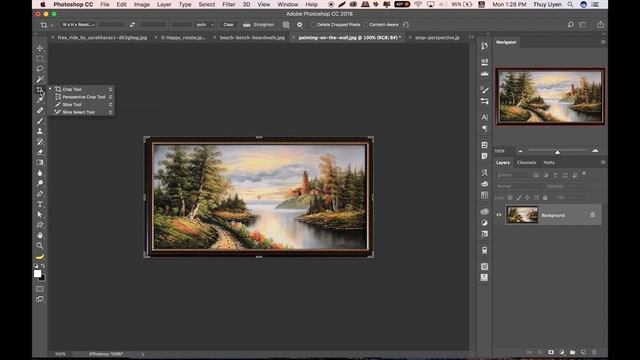Image resolution: width=640 pixels, height=360 pixels.
Task: Select the Dodge tool
Action: click(40, 183)
